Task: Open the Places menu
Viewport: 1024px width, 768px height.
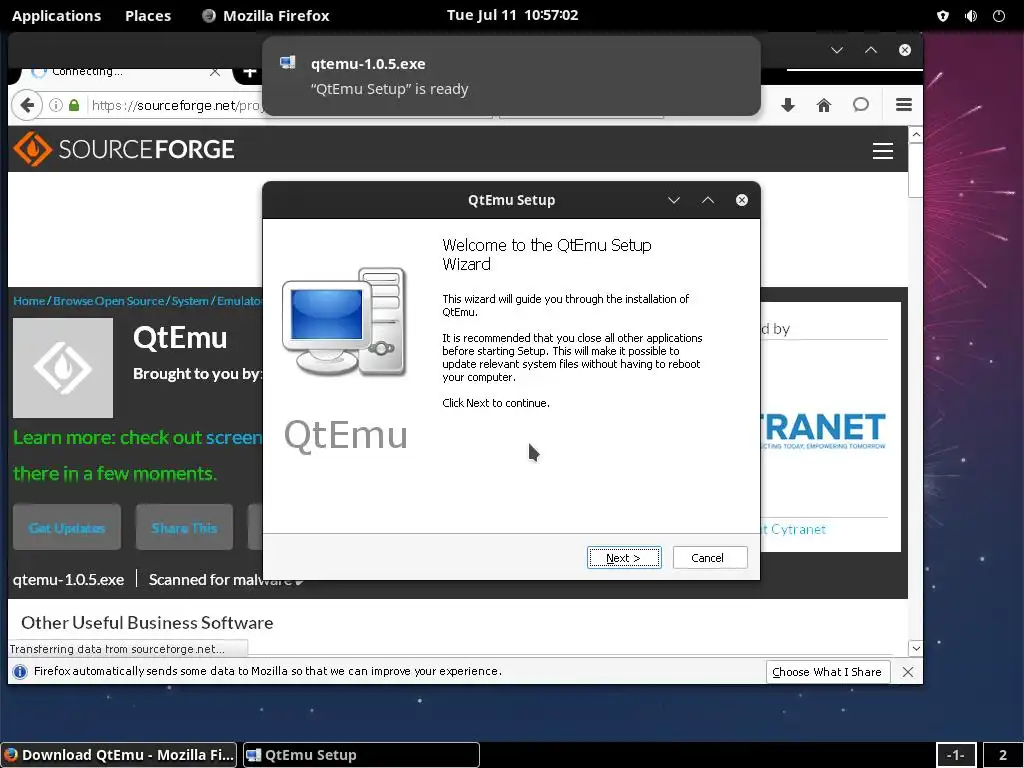Action: 148,15
